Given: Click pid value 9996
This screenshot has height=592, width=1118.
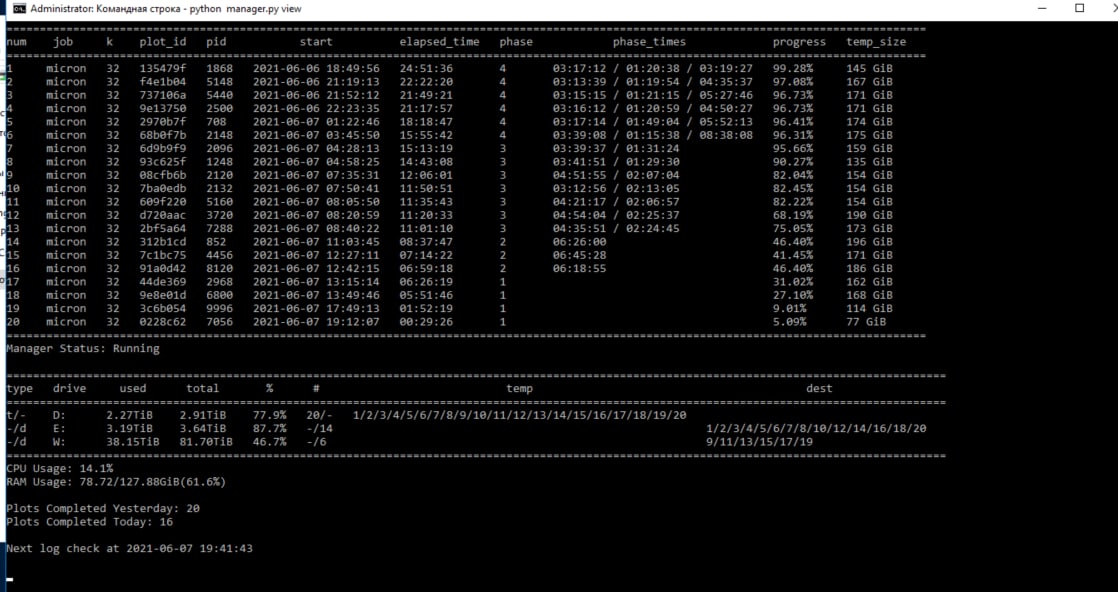Looking at the screenshot, I should (220, 308).
